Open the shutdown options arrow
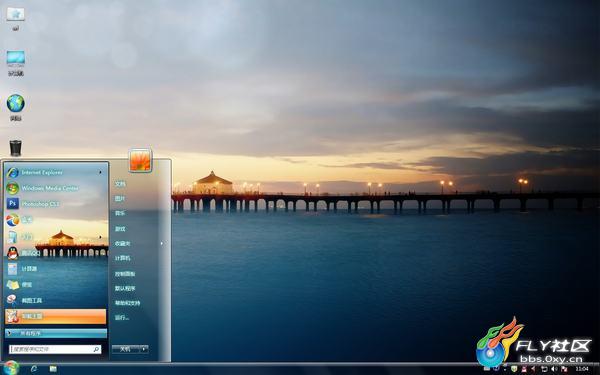 pyautogui.click(x=144, y=349)
